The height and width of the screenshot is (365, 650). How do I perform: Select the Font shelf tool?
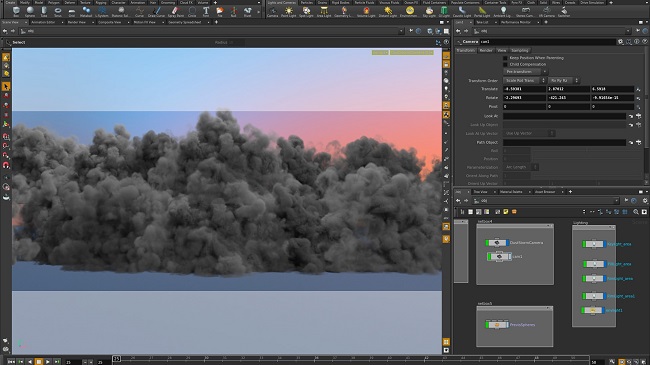click(206, 12)
